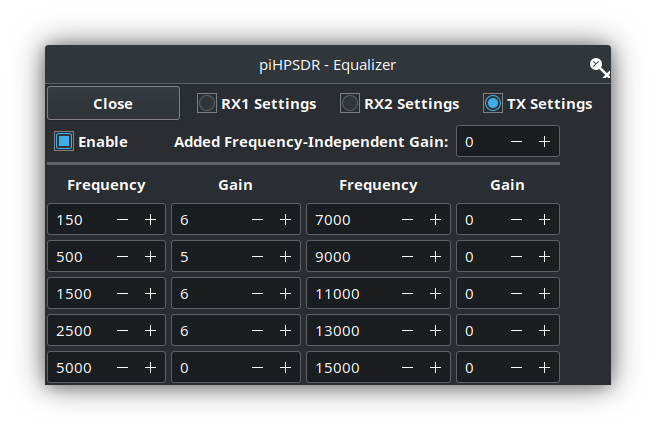
Task: Increase the 1500 frequency value
Action: point(151,293)
